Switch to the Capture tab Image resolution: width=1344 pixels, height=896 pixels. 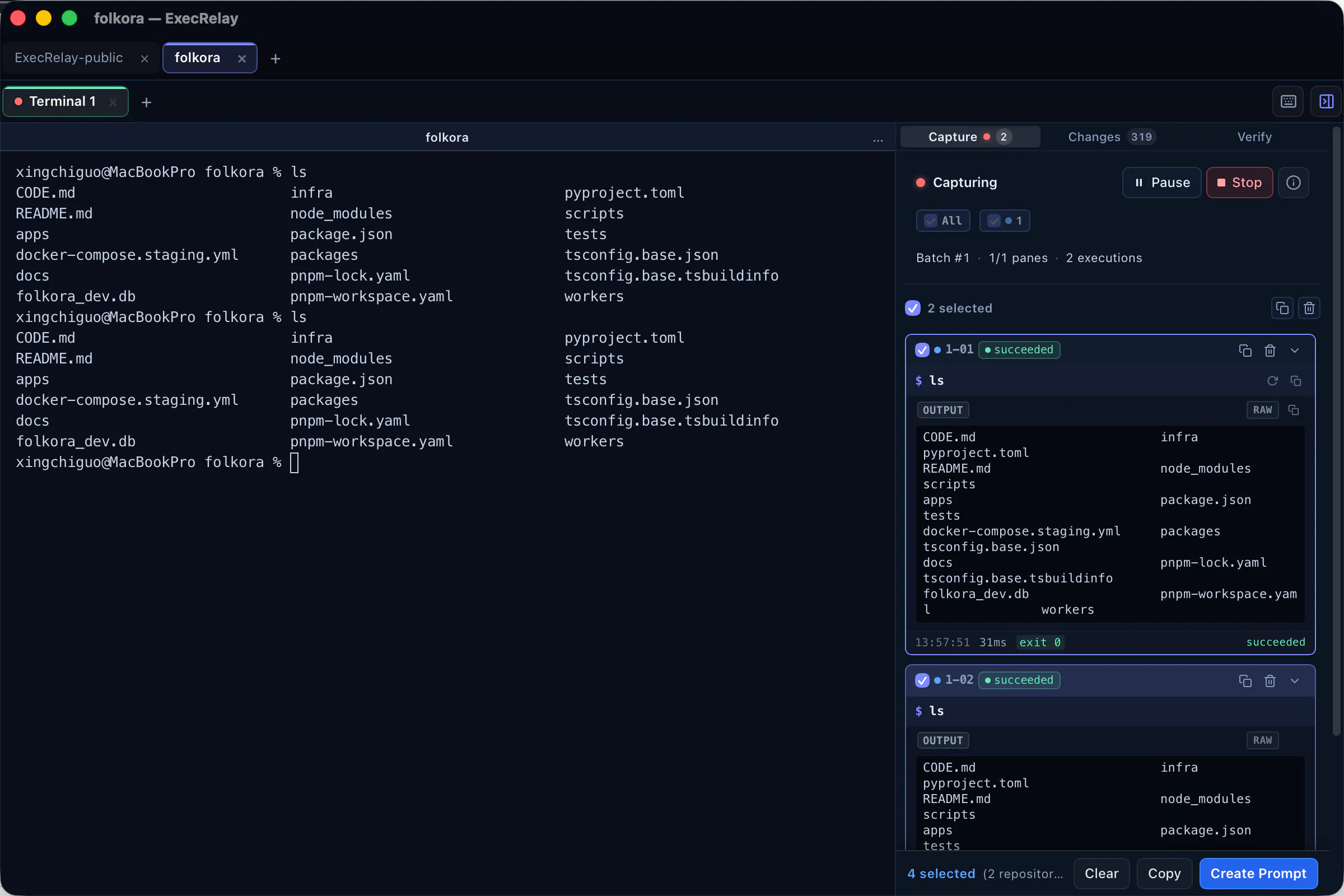pyautogui.click(x=970, y=137)
